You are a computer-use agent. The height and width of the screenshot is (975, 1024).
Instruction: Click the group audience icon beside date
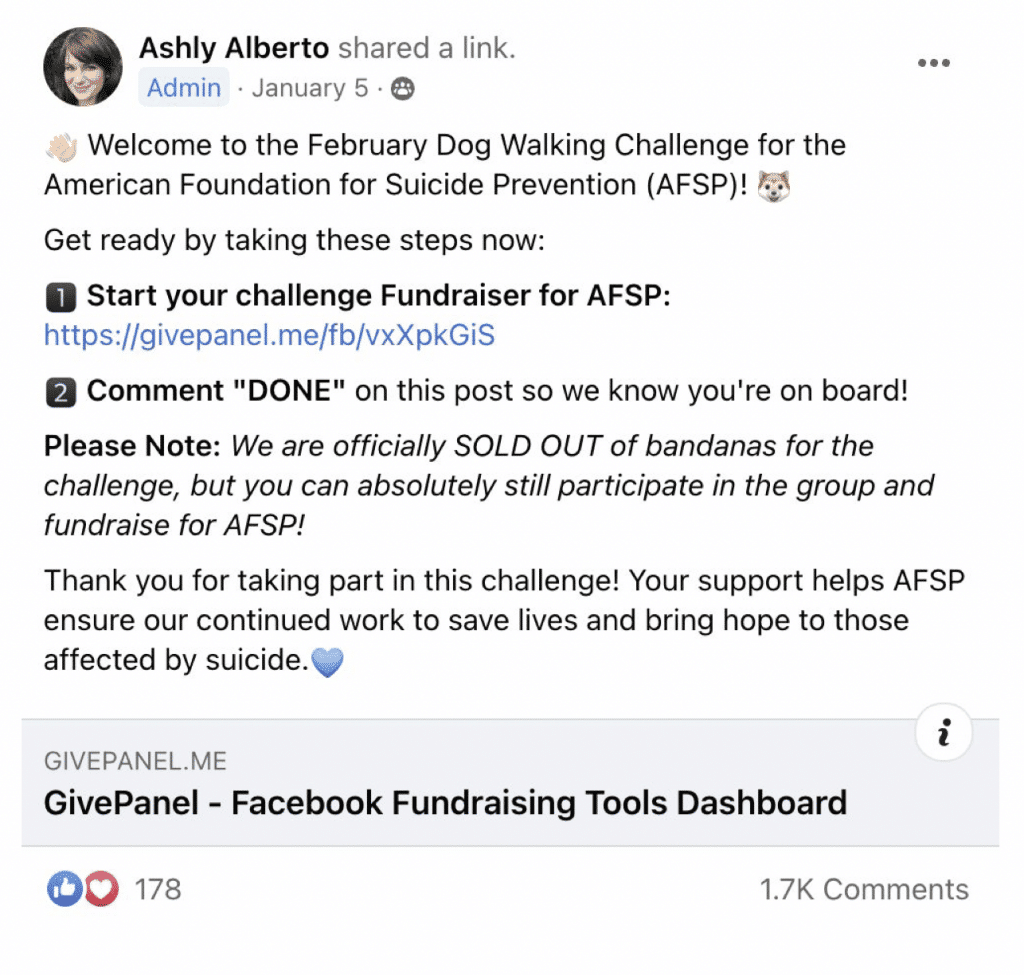click(x=402, y=89)
